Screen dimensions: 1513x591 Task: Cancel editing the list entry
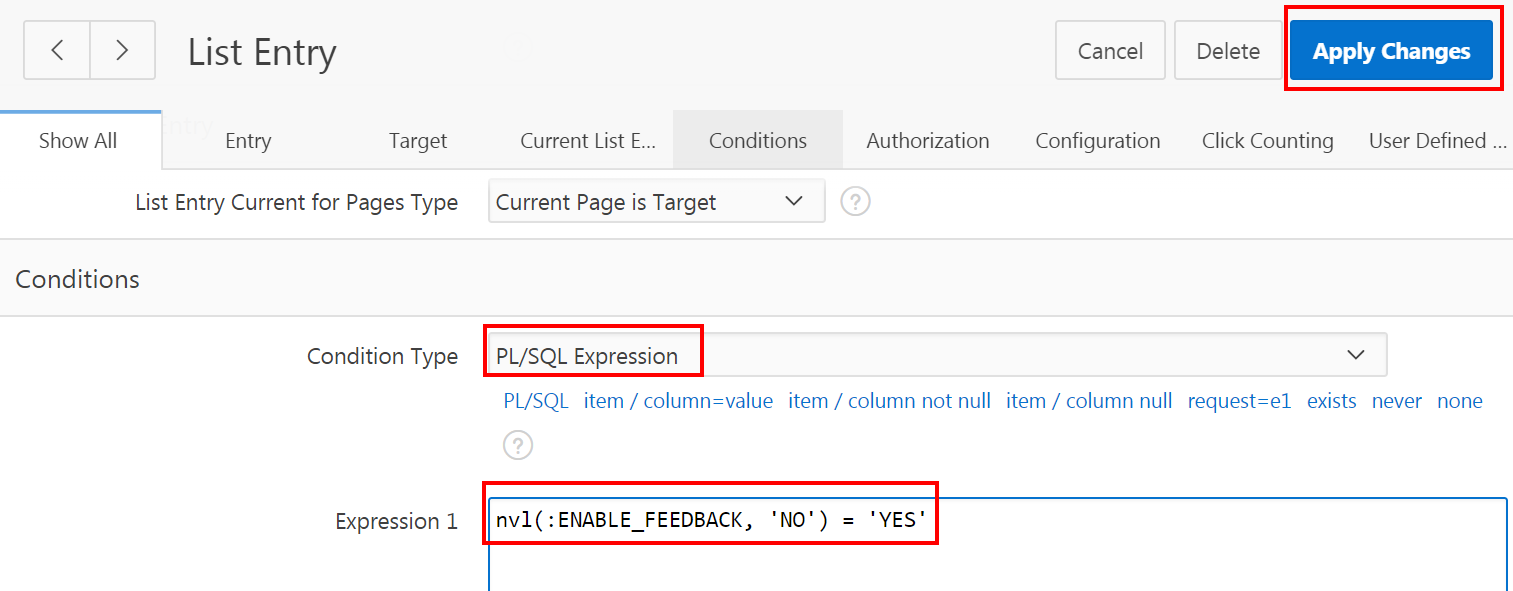(x=1110, y=50)
